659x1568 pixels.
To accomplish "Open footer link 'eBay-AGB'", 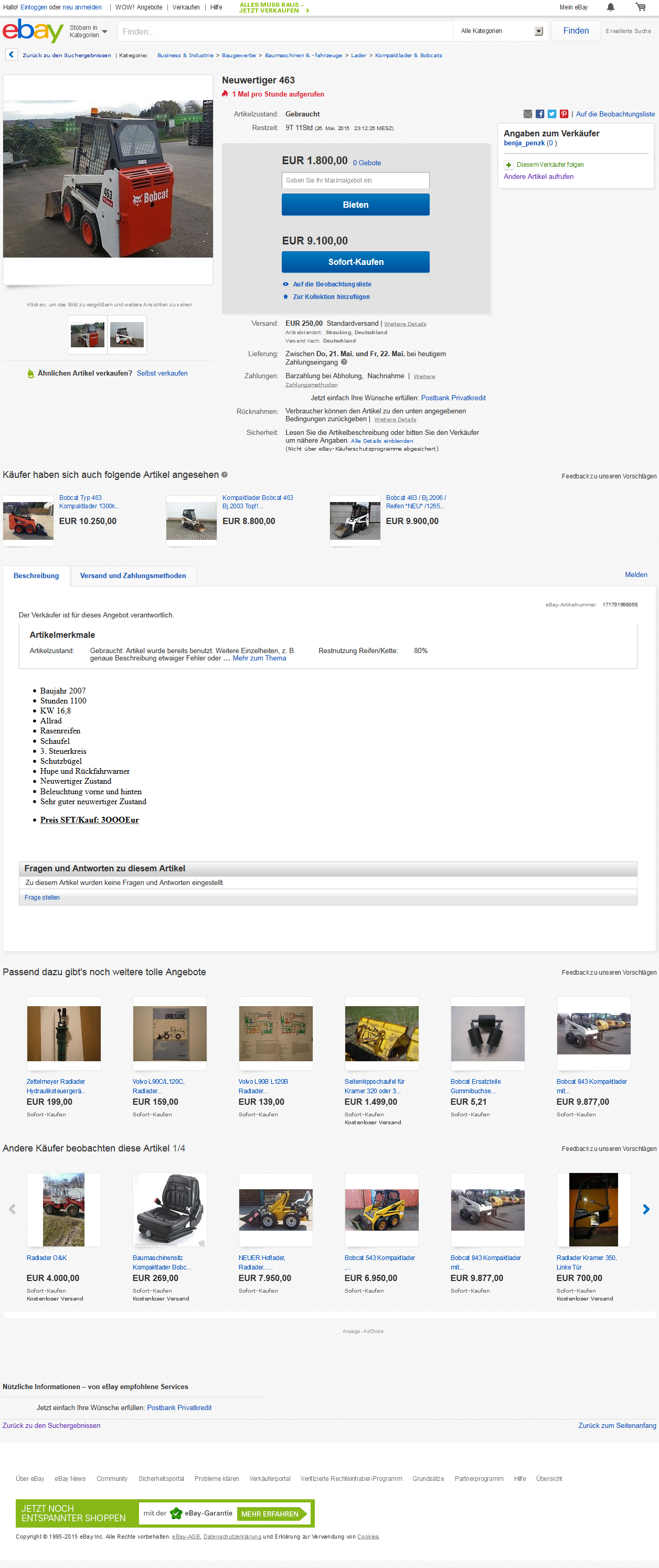I will [186, 1537].
